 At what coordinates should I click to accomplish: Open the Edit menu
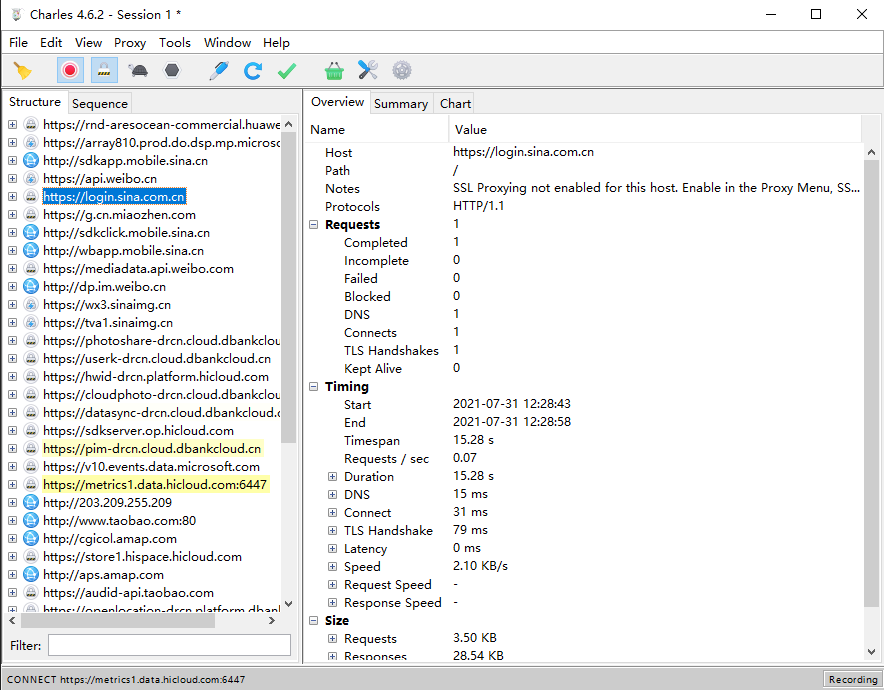point(51,43)
